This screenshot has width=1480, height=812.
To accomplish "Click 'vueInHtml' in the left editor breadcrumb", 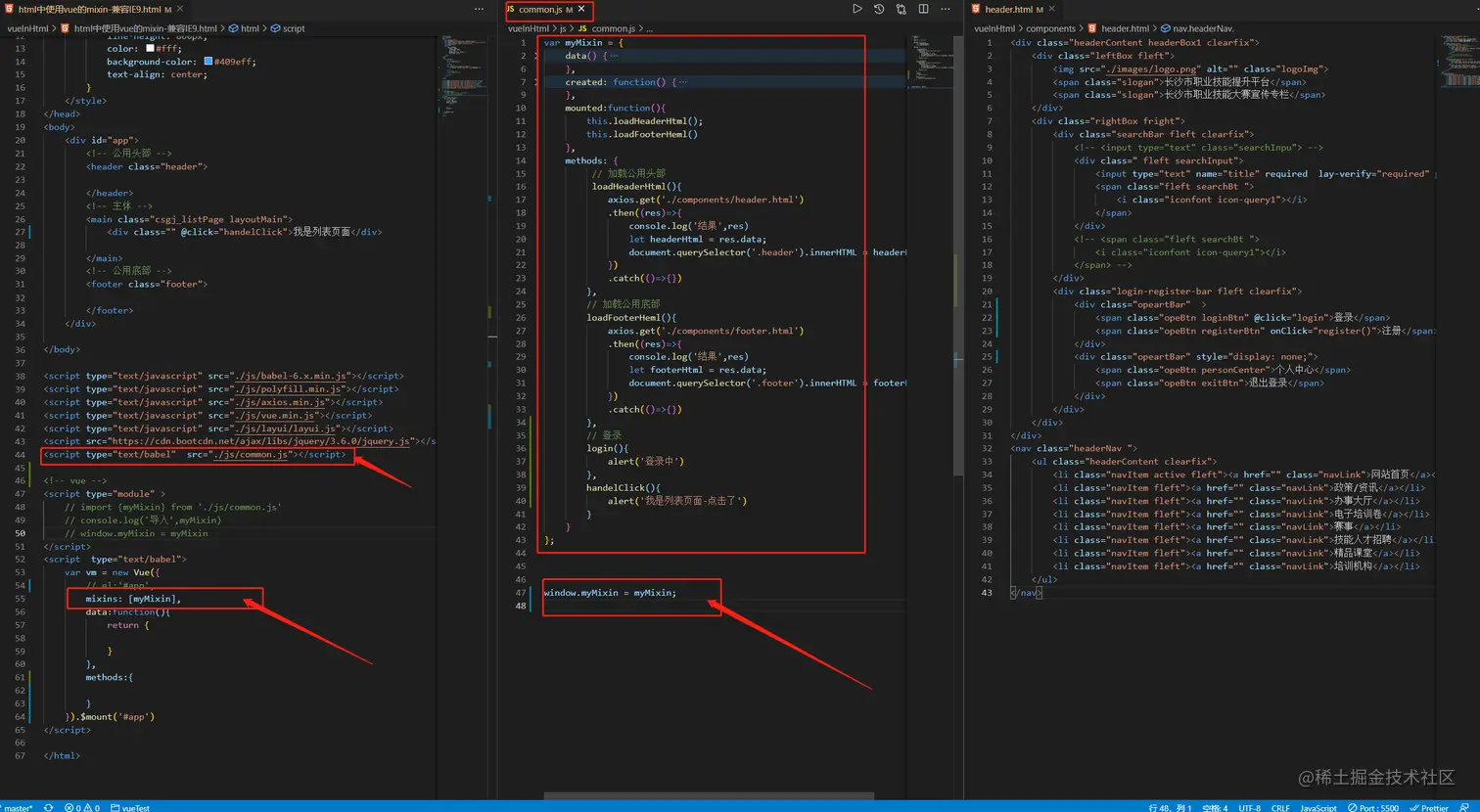I will [x=27, y=28].
